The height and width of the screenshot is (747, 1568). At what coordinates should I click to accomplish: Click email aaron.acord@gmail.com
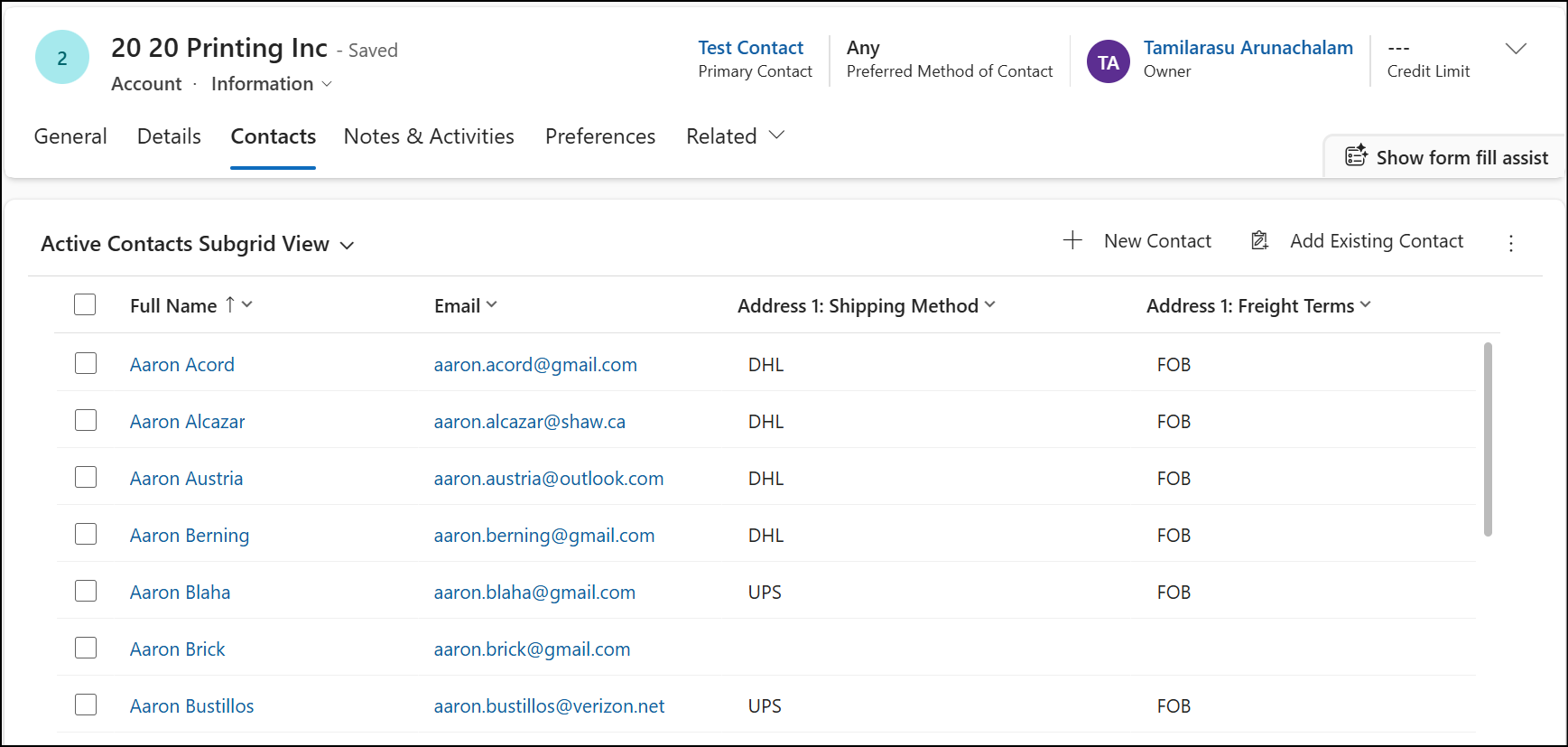535,364
